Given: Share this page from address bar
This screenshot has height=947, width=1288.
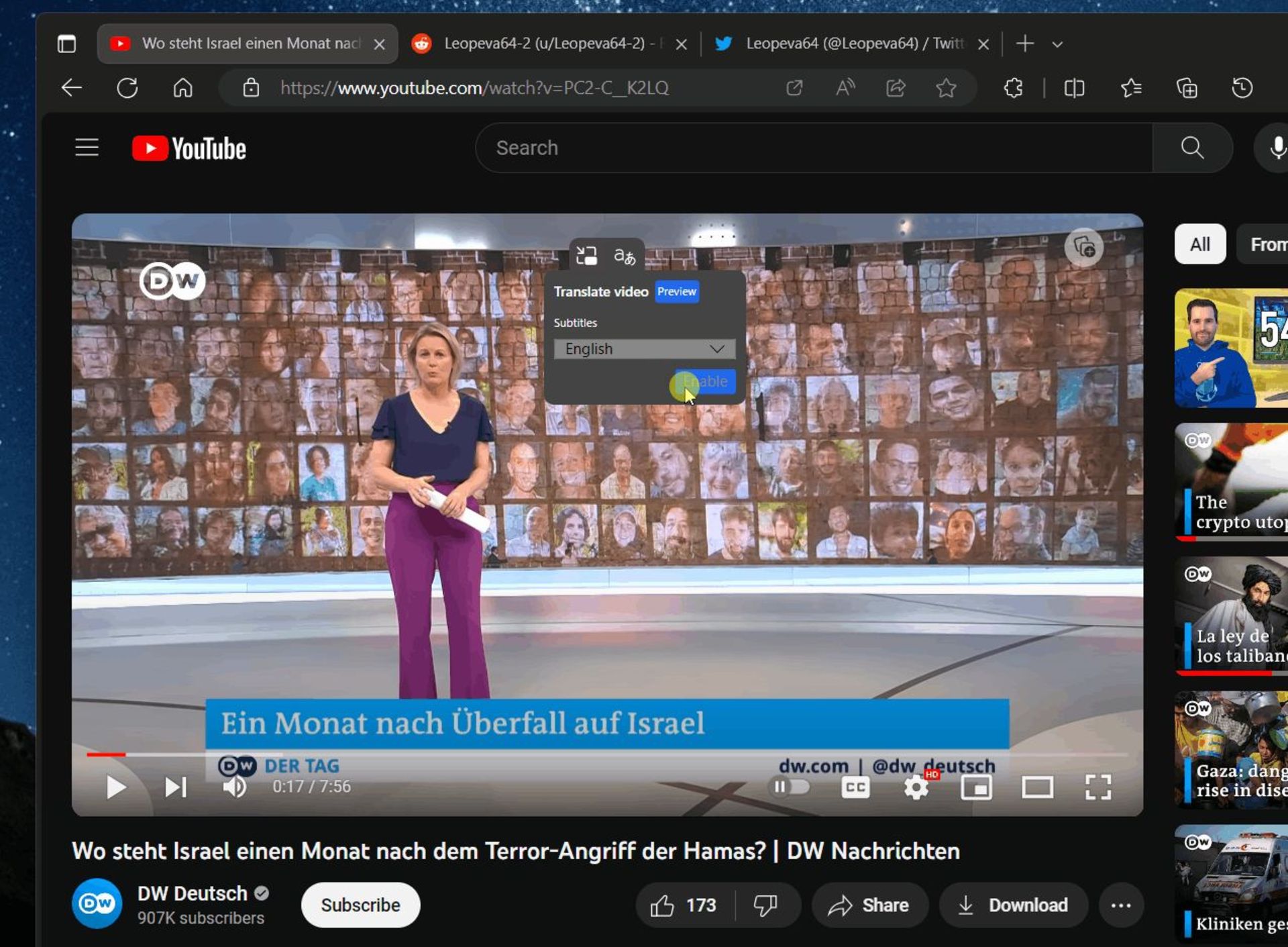Looking at the screenshot, I should (896, 88).
